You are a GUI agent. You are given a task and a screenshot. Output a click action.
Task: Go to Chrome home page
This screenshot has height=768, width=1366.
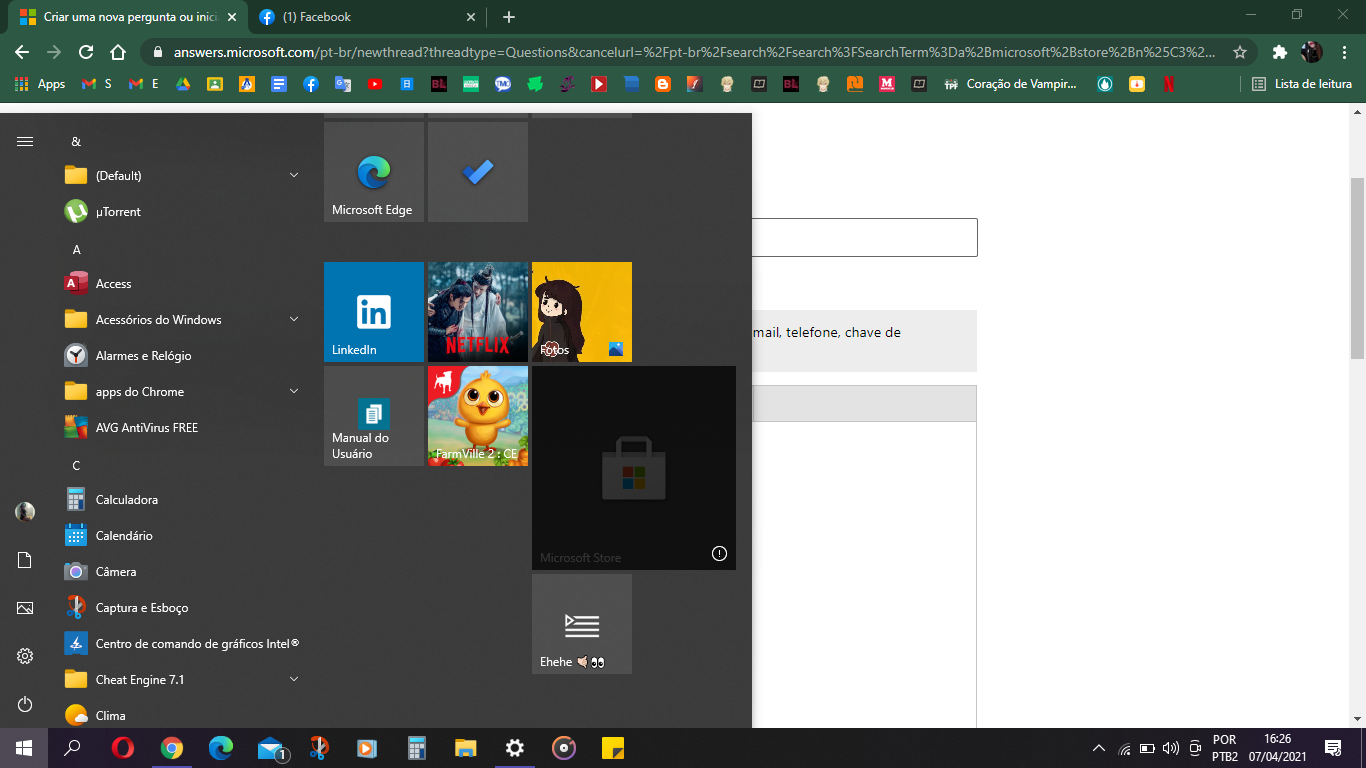(118, 52)
